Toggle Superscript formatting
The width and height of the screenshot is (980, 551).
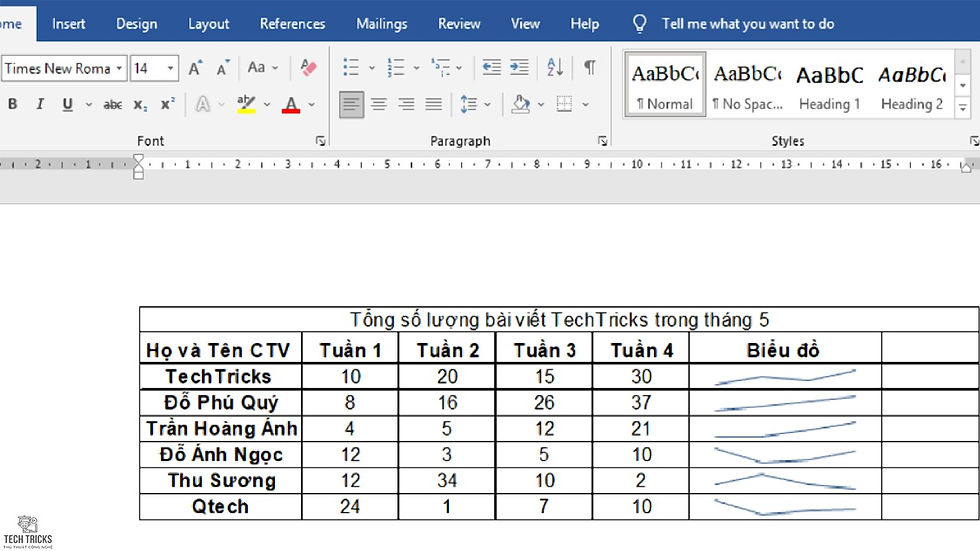[x=168, y=104]
